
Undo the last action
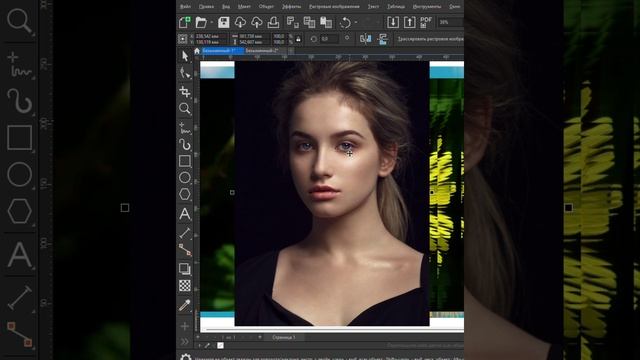point(345,22)
